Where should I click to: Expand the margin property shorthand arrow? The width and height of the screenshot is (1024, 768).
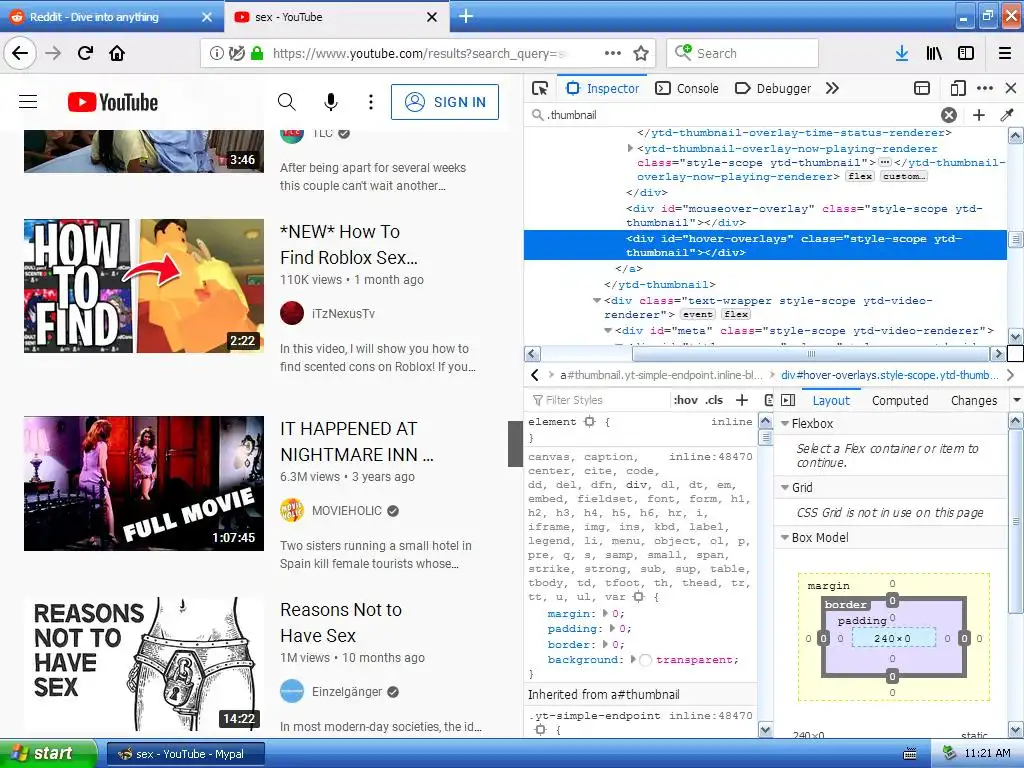tap(605, 613)
